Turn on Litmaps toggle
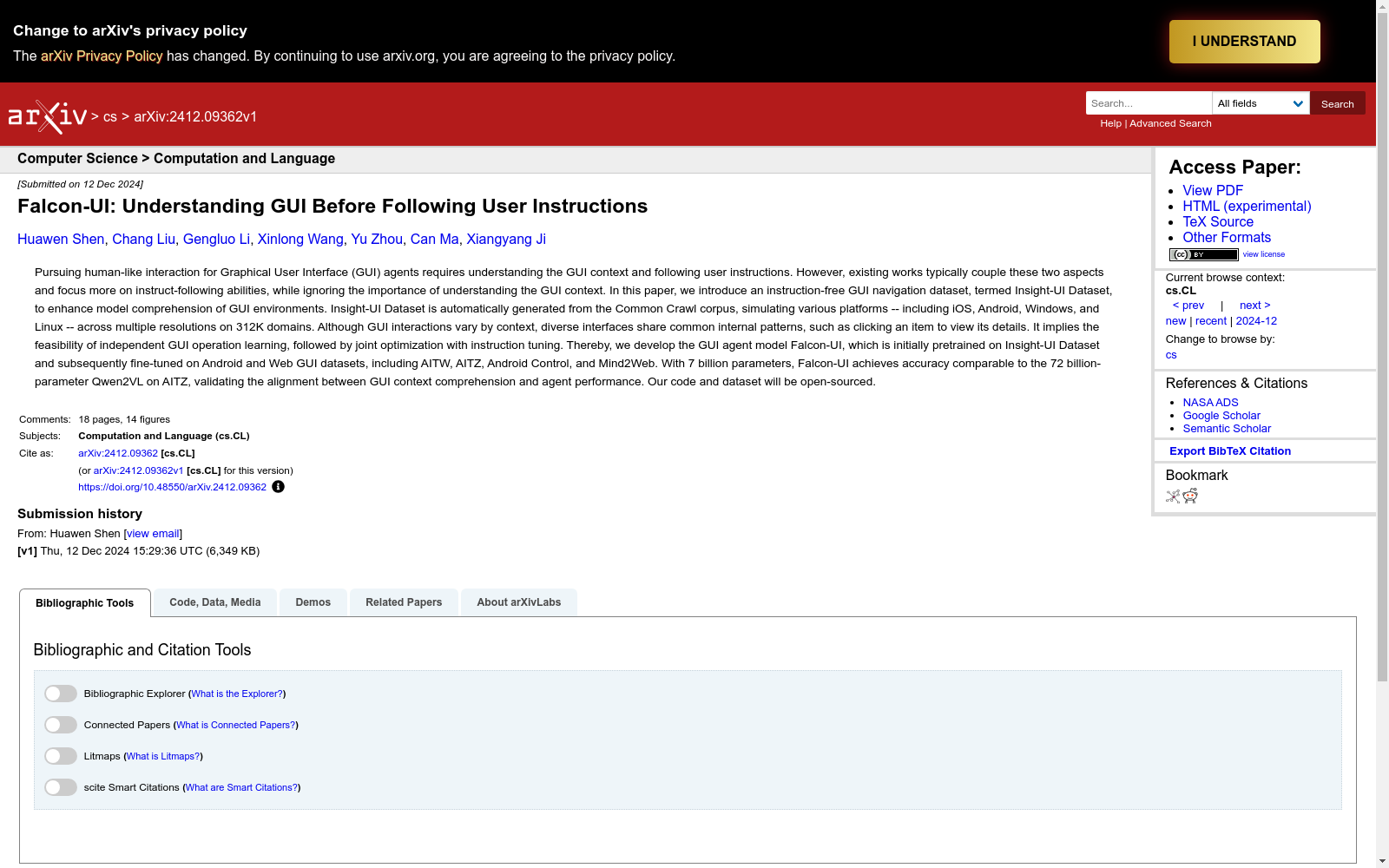Image resolution: width=1389 pixels, height=868 pixels. pos(61,756)
